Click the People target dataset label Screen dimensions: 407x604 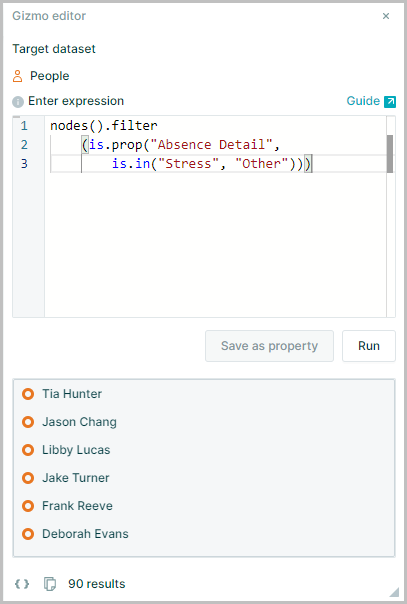point(50,76)
